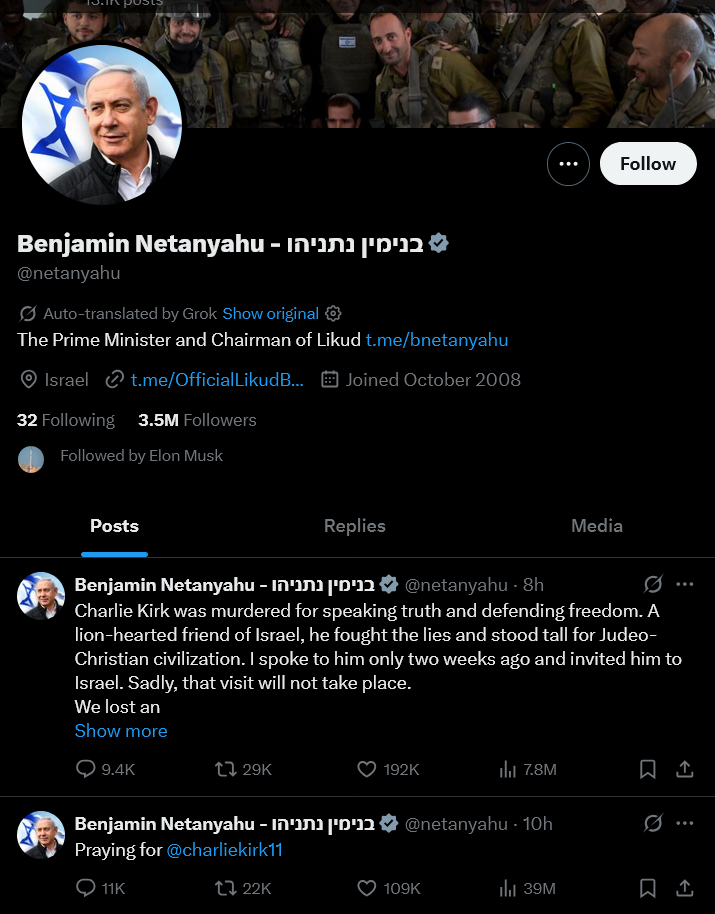The height and width of the screenshot is (914, 715).
Task: Switch to the Media tab
Action: coord(596,526)
